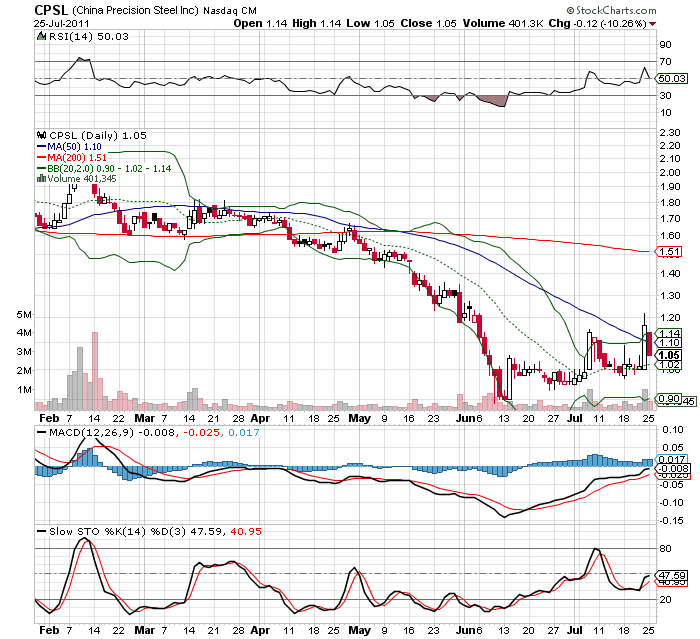Screen dimensions: 700x639
Task: Click the black line marker before Slow STO
Action: coord(42,531)
